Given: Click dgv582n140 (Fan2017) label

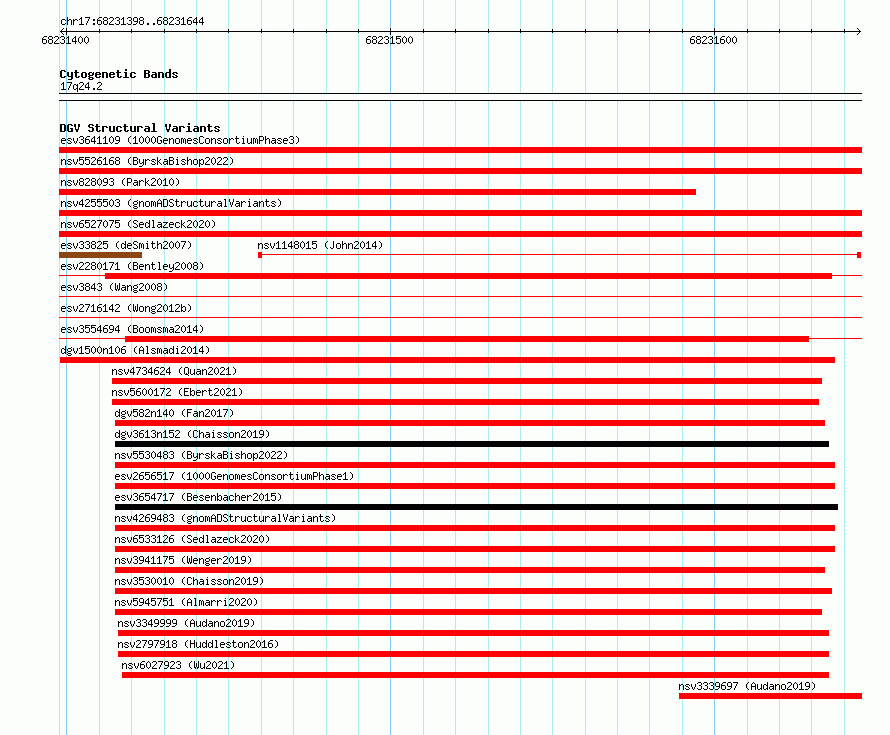Looking at the screenshot, I should click(174, 413).
